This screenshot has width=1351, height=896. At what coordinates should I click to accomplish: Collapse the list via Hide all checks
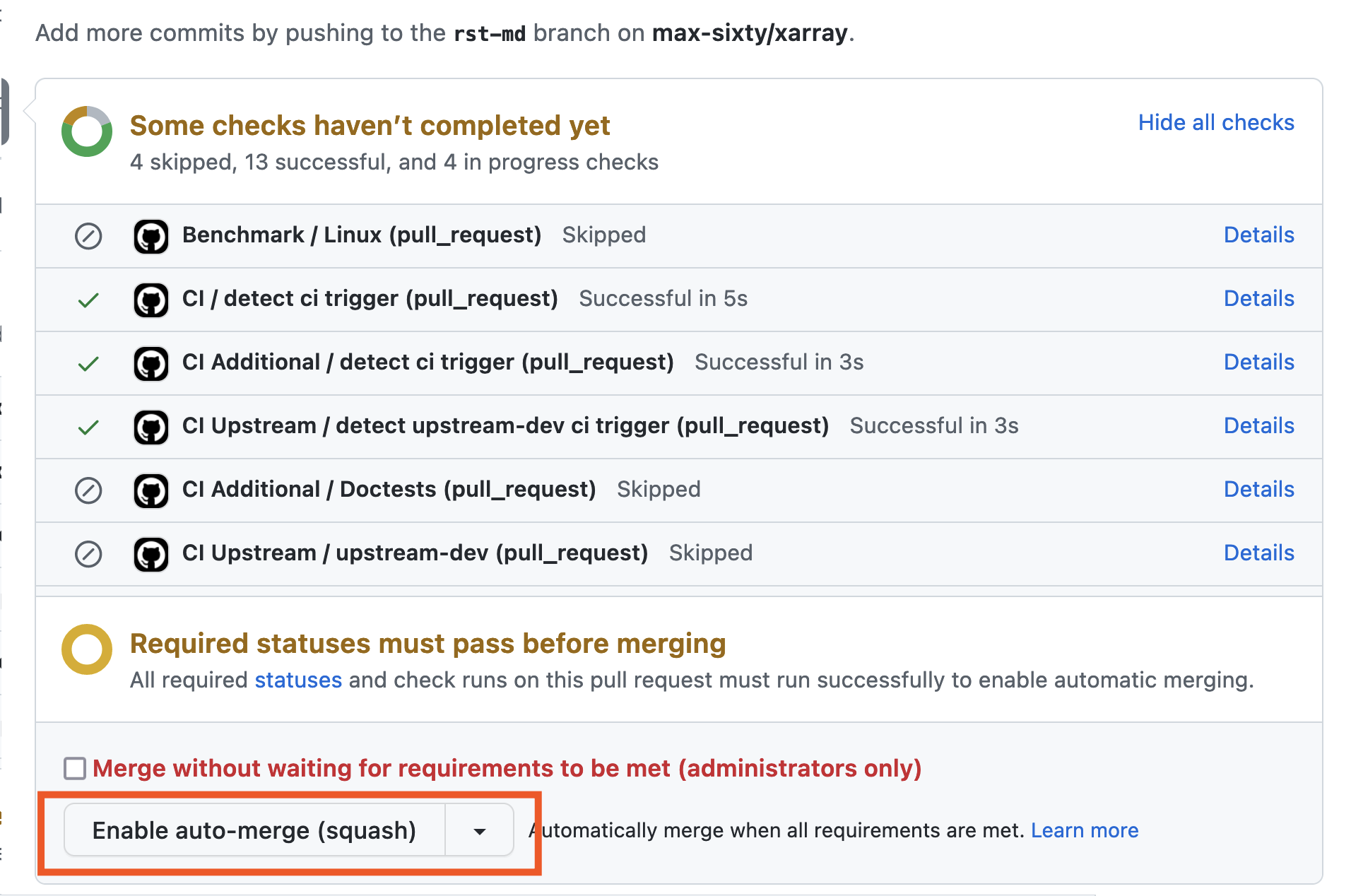tap(1215, 123)
